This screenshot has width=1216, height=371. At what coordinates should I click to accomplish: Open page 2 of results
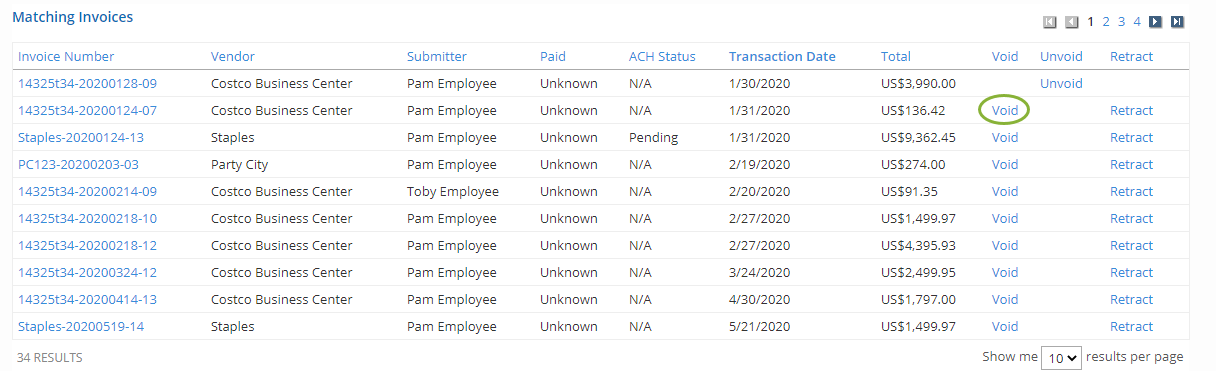[x=1107, y=21]
